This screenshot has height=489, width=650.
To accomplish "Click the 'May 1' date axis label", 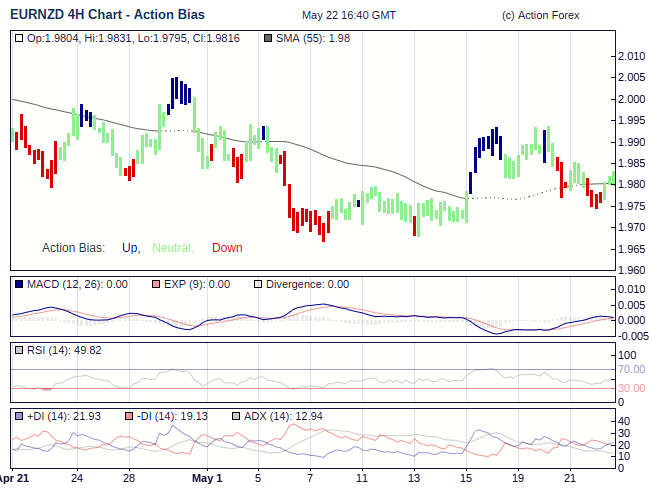I will coord(207,478).
